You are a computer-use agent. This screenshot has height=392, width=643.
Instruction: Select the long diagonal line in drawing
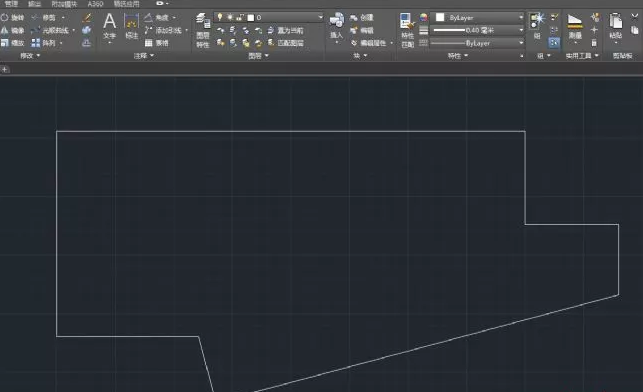pyautogui.click(x=436, y=343)
